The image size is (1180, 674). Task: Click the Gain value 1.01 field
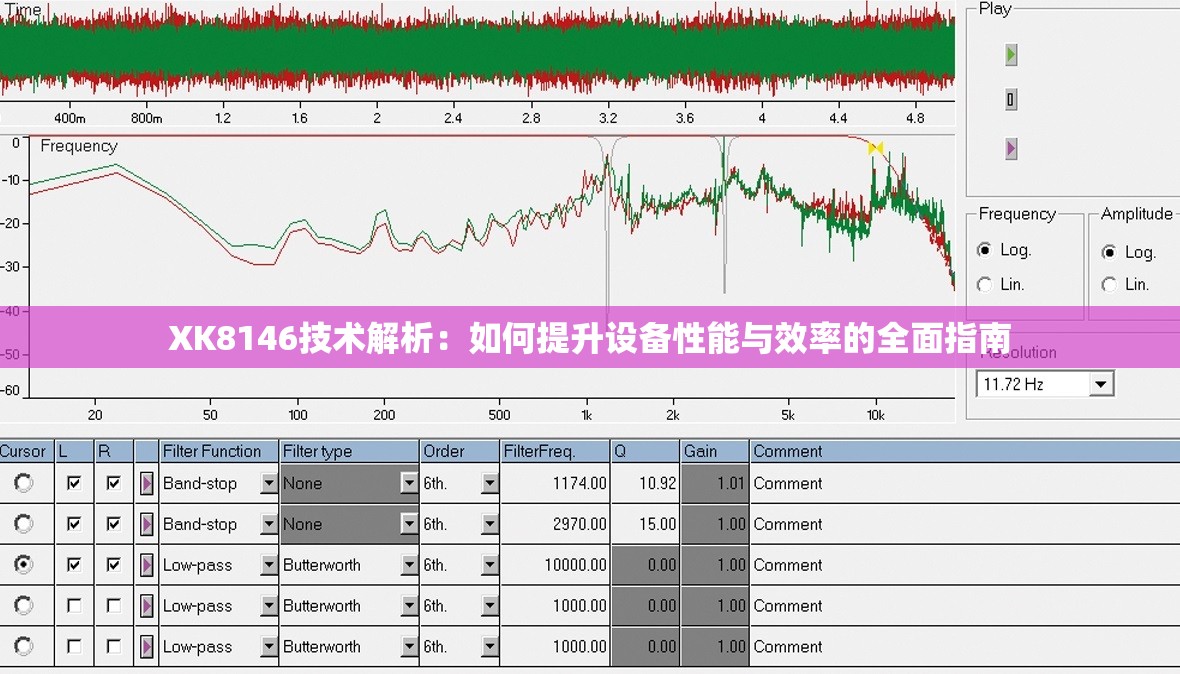tap(715, 484)
